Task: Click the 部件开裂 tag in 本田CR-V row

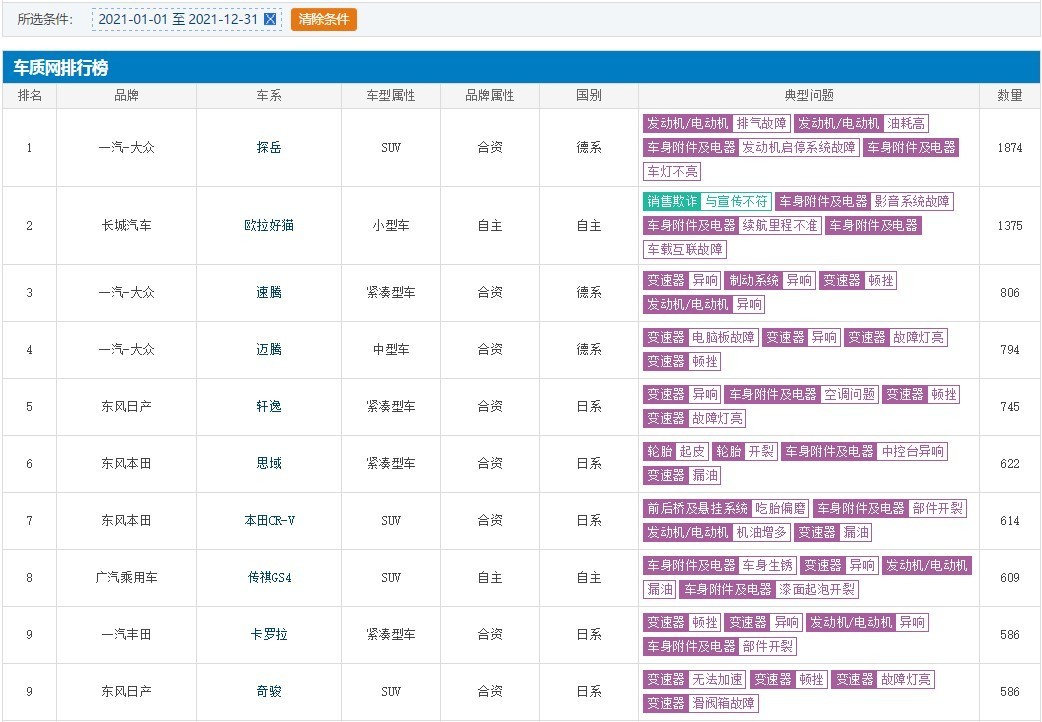Action: point(938,509)
